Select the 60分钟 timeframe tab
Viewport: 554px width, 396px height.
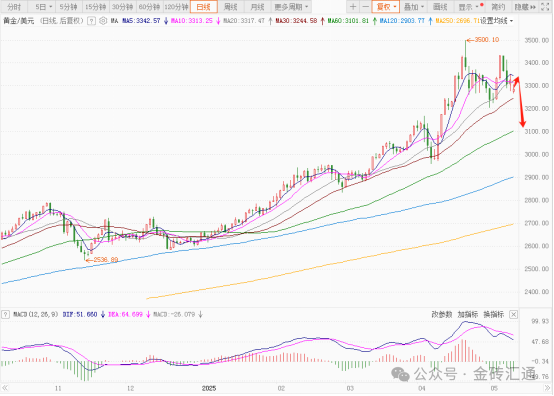[x=149, y=7]
